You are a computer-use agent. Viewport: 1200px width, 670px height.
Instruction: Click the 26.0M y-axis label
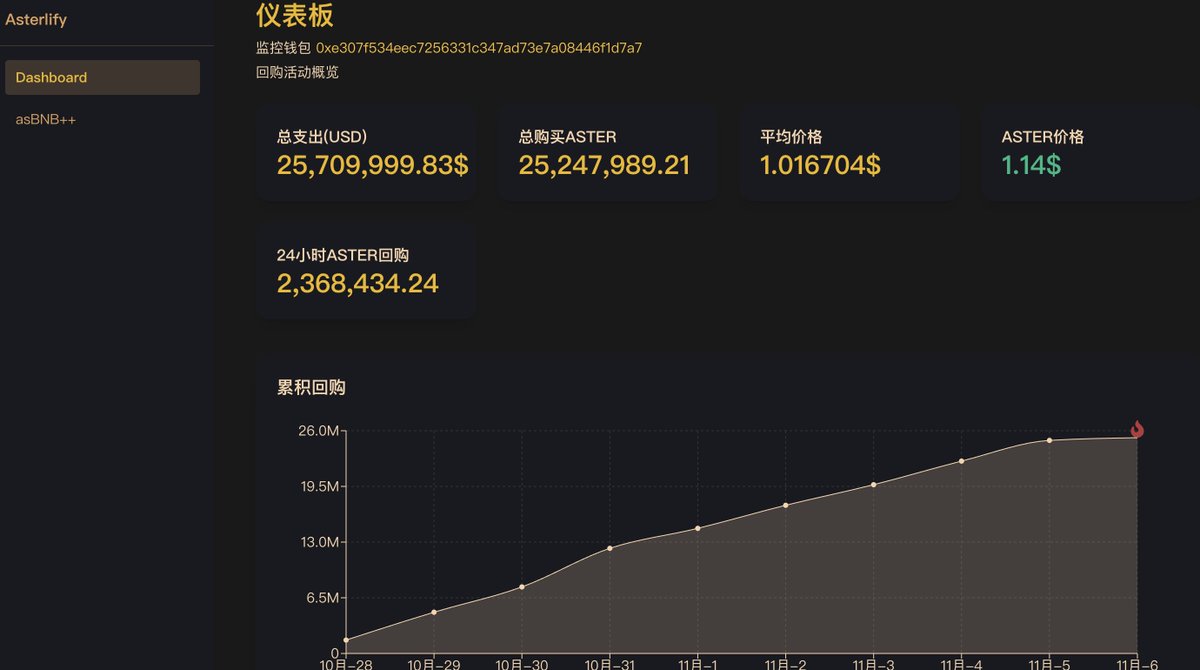click(320, 430)
